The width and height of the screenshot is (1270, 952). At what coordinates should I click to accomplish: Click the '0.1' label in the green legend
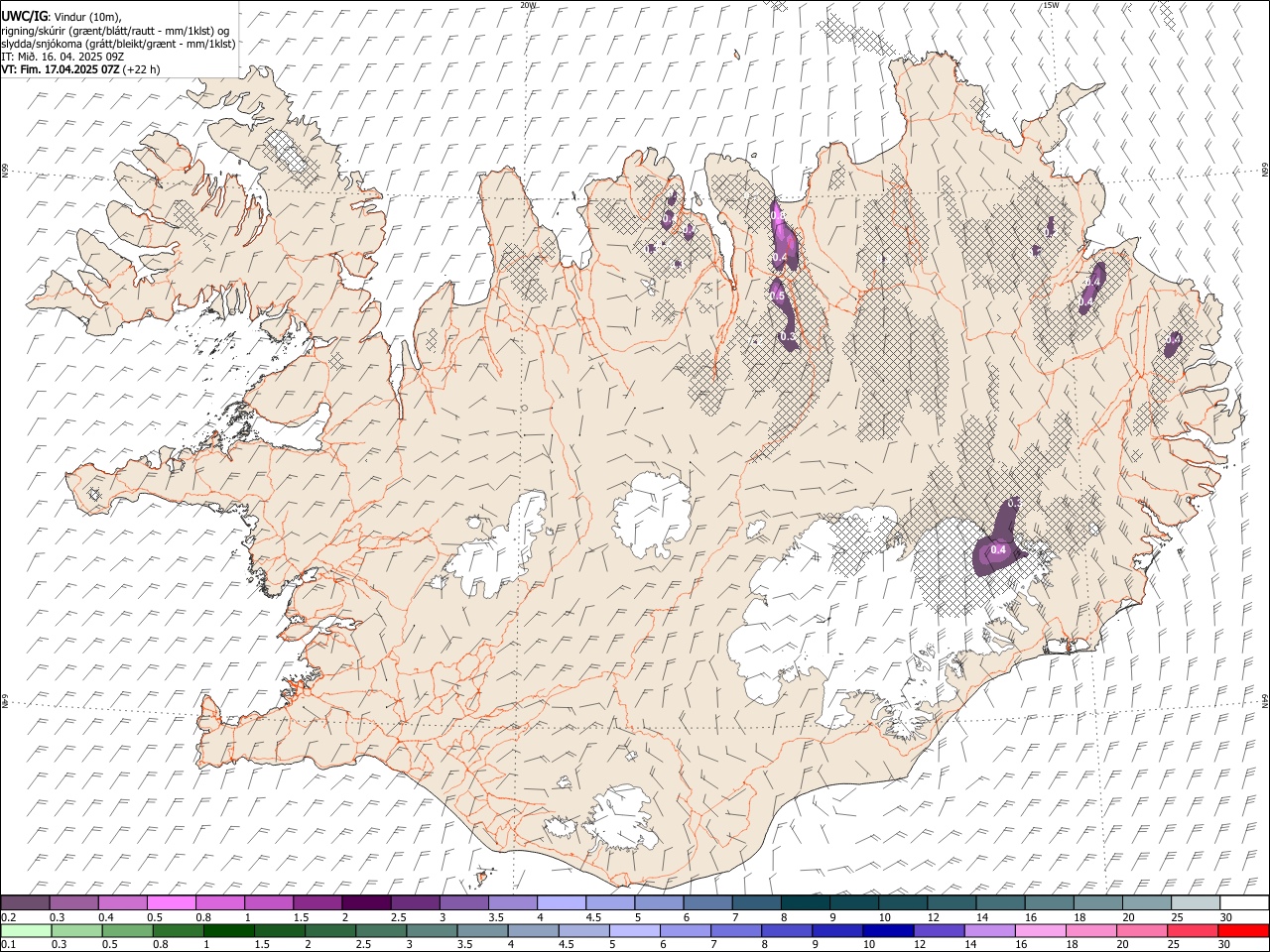coord(8,944)
